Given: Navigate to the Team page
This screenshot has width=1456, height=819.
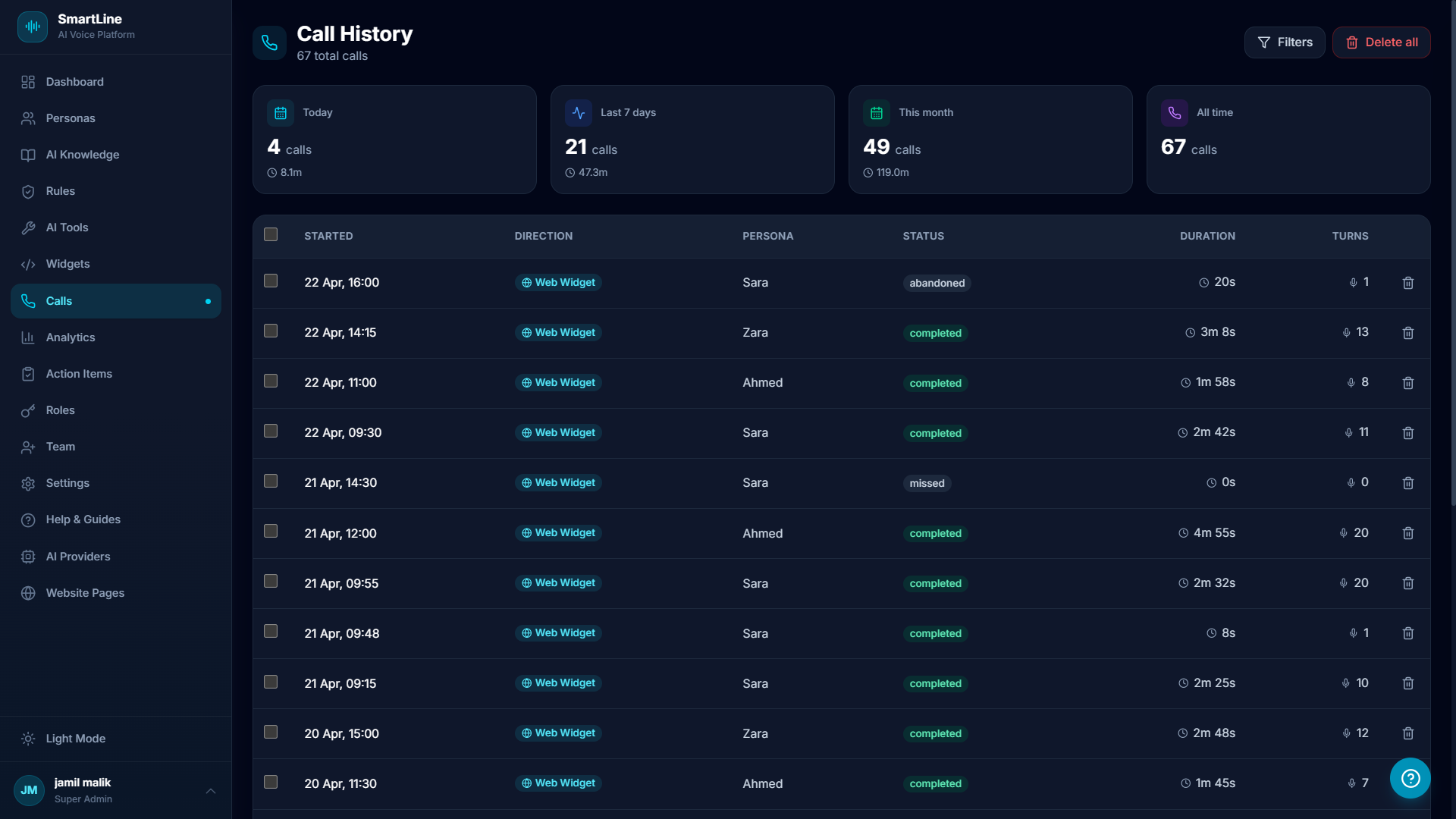Looking at the screenshot, I should coord(61,447).
